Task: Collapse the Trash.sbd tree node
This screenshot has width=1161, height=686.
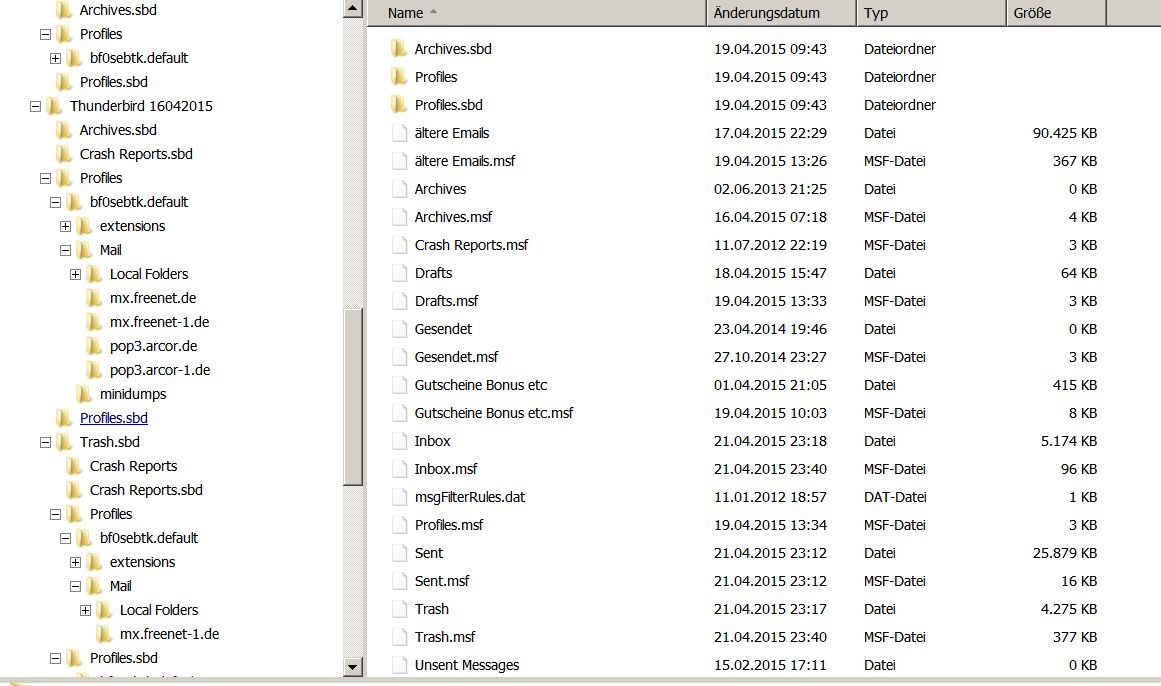Action: (45, 442)
